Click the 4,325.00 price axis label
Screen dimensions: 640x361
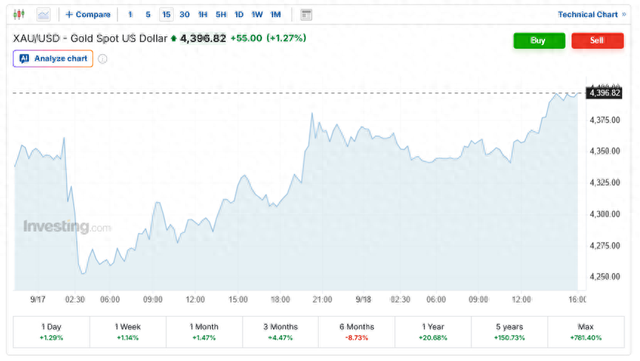[x=605, y=183]
